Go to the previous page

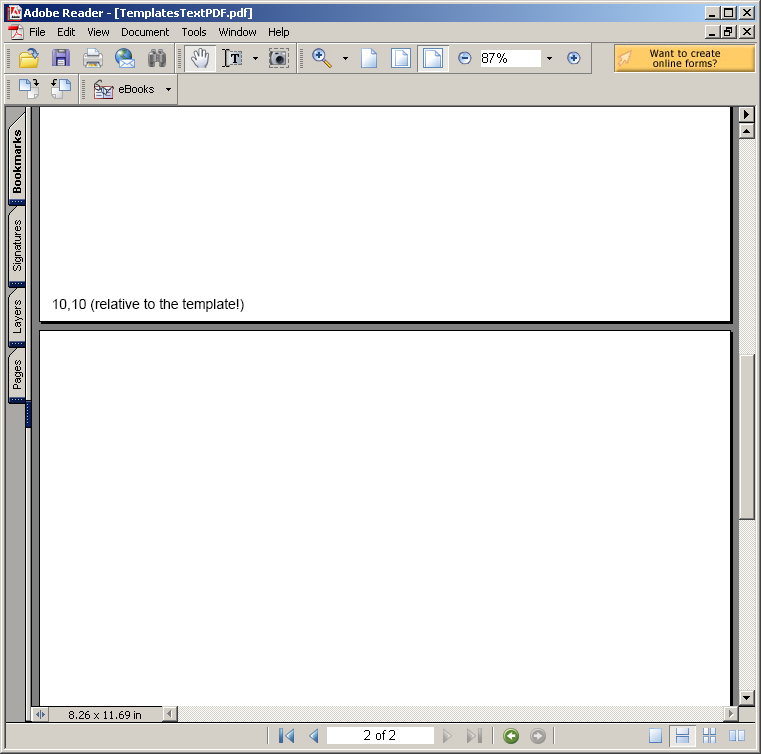(314, 736)
